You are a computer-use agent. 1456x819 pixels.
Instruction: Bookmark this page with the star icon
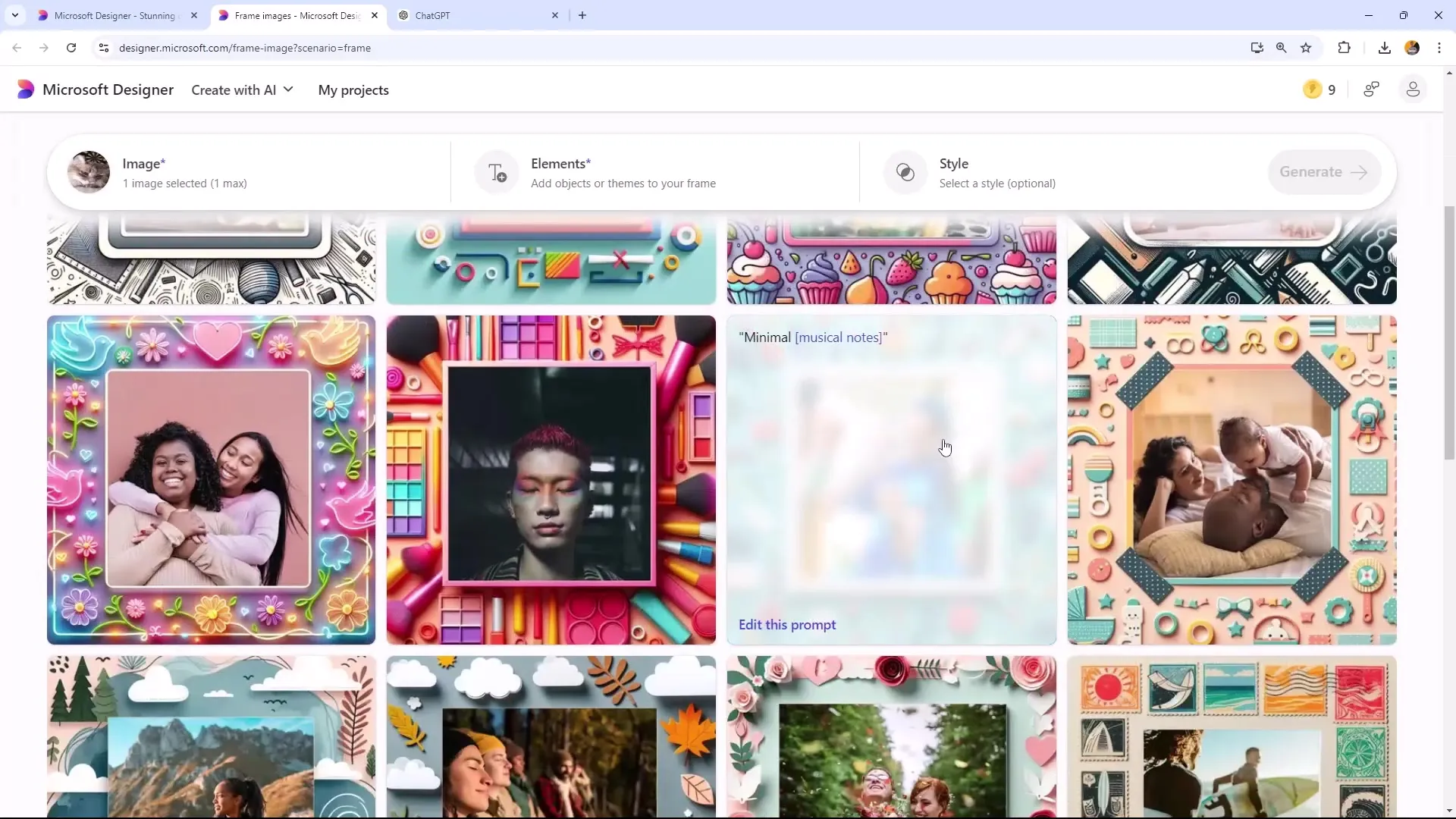pos(1306,48)
